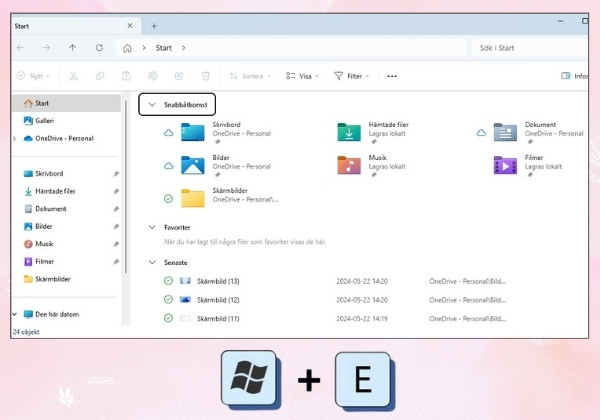Viewport: 600px width, 420px height.
Task: Open the Filter dropdown
Action: (x=351, y=76)
